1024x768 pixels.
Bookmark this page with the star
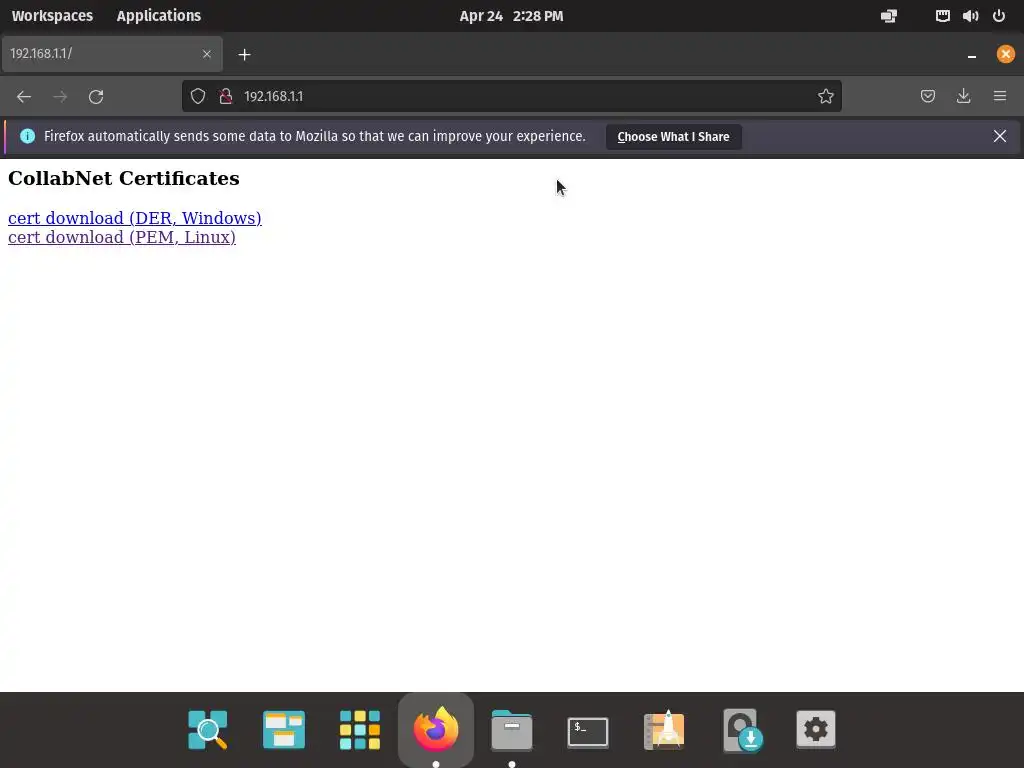coord(825,97)
